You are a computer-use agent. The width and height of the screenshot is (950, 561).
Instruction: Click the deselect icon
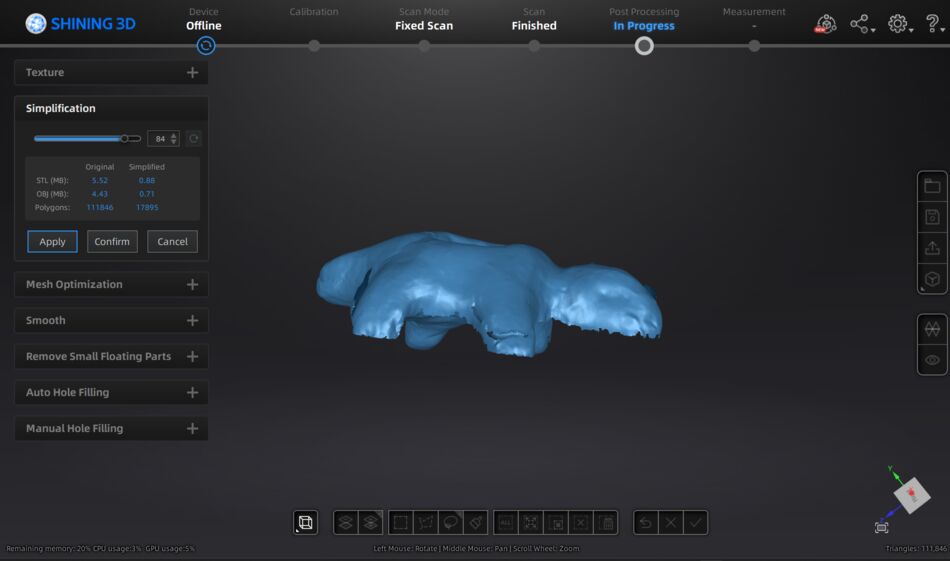pyautogui.click(x=580, y=522)
